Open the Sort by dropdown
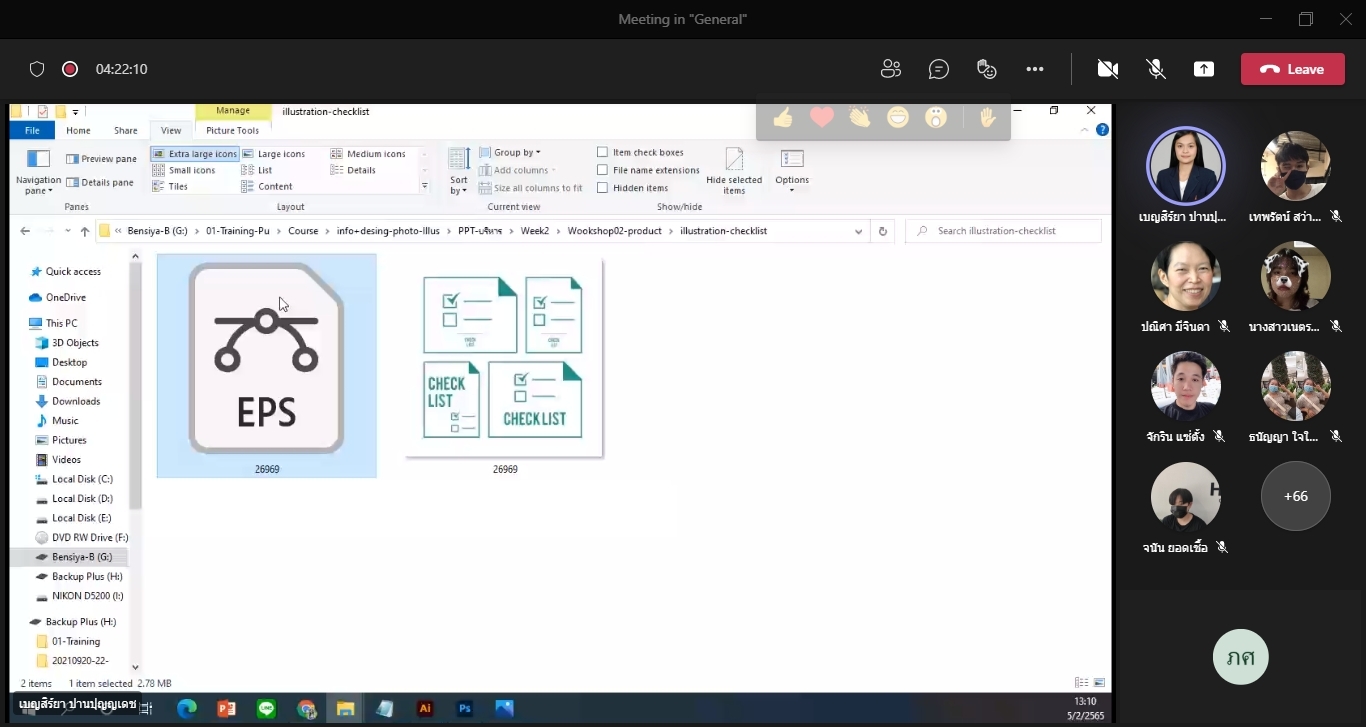Screen dimensions: 1366x727 tap(459, 172)
